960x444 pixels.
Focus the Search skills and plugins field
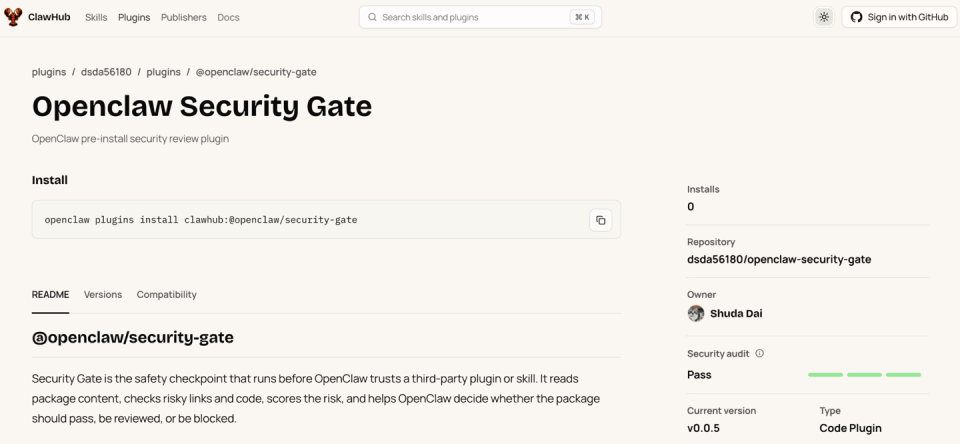(x=480, y=17)
